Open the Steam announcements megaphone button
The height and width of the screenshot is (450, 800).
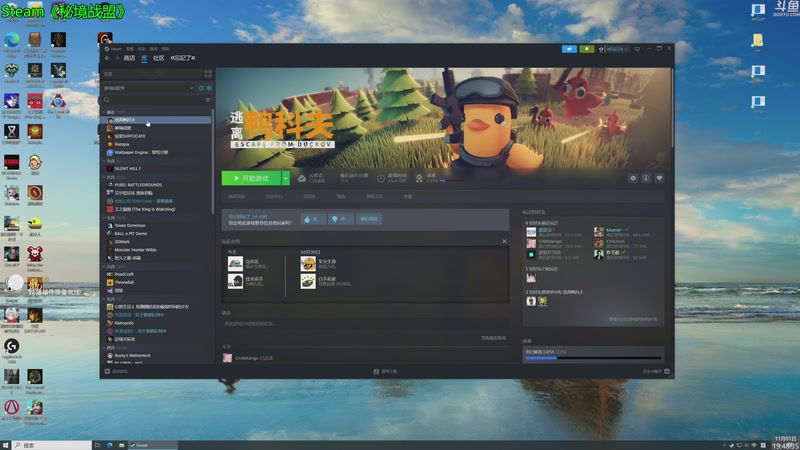pos(569,49)
